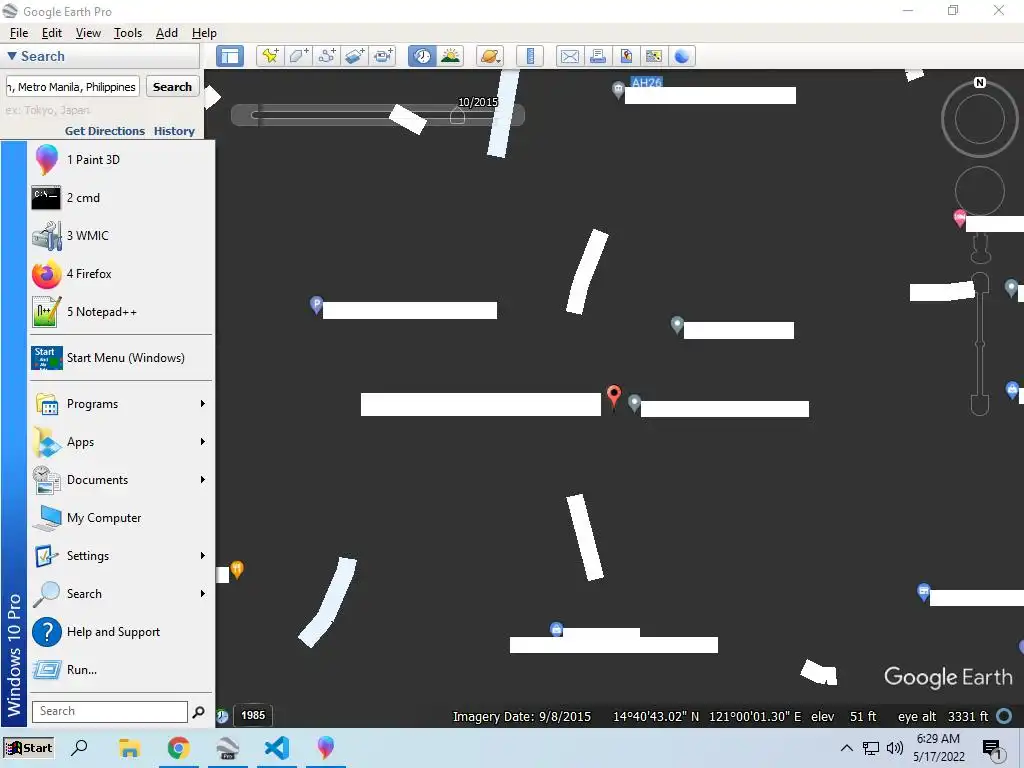Switch to Chrome on taskbar
The width and height of the screenshot is (1024, 768).
[178, 748]
